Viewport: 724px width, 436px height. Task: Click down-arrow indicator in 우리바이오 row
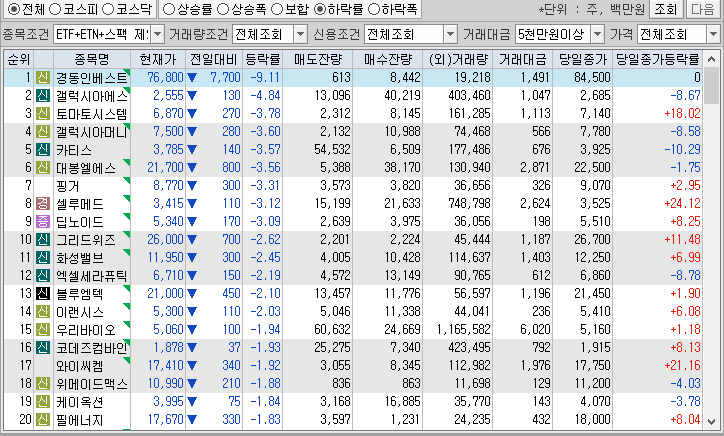point(192,330)
